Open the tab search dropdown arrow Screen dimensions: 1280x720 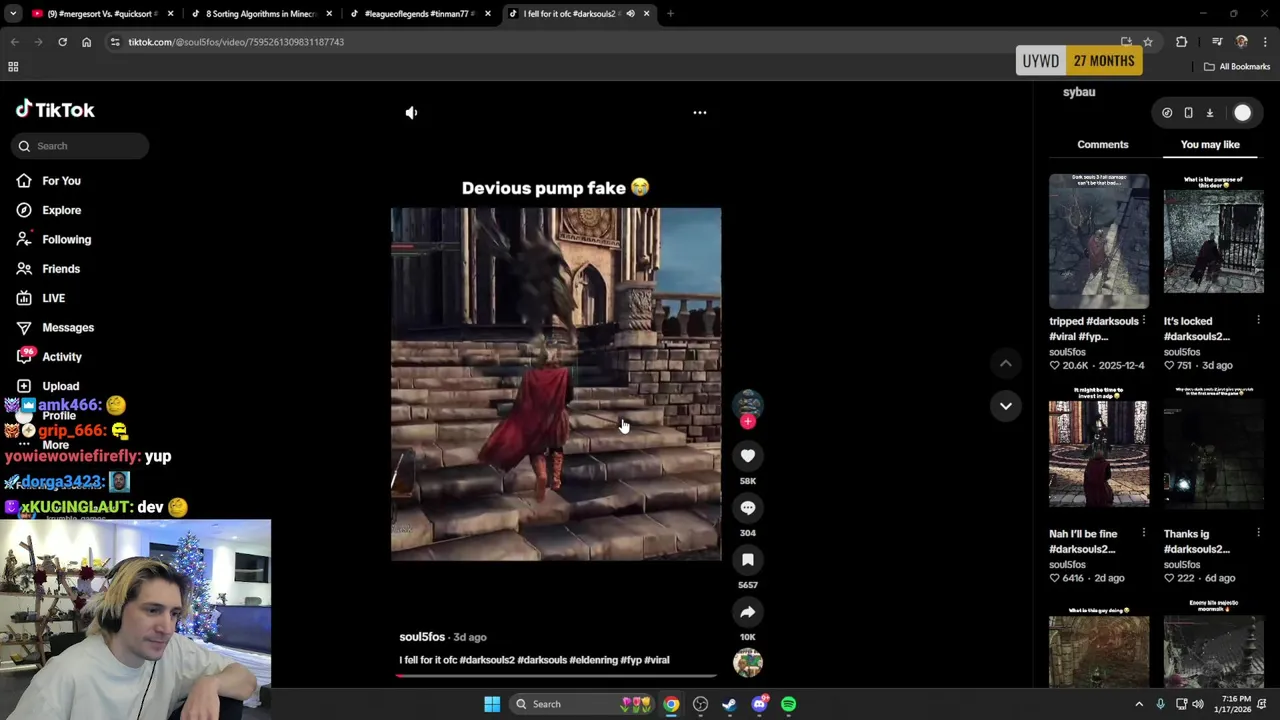[x=13, y=14]
